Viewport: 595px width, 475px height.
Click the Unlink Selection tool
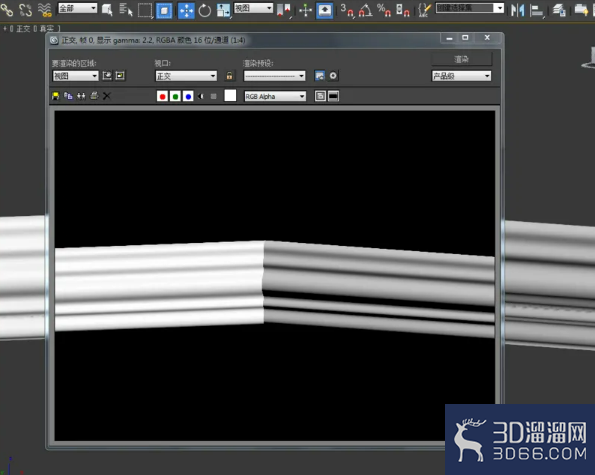25,10
